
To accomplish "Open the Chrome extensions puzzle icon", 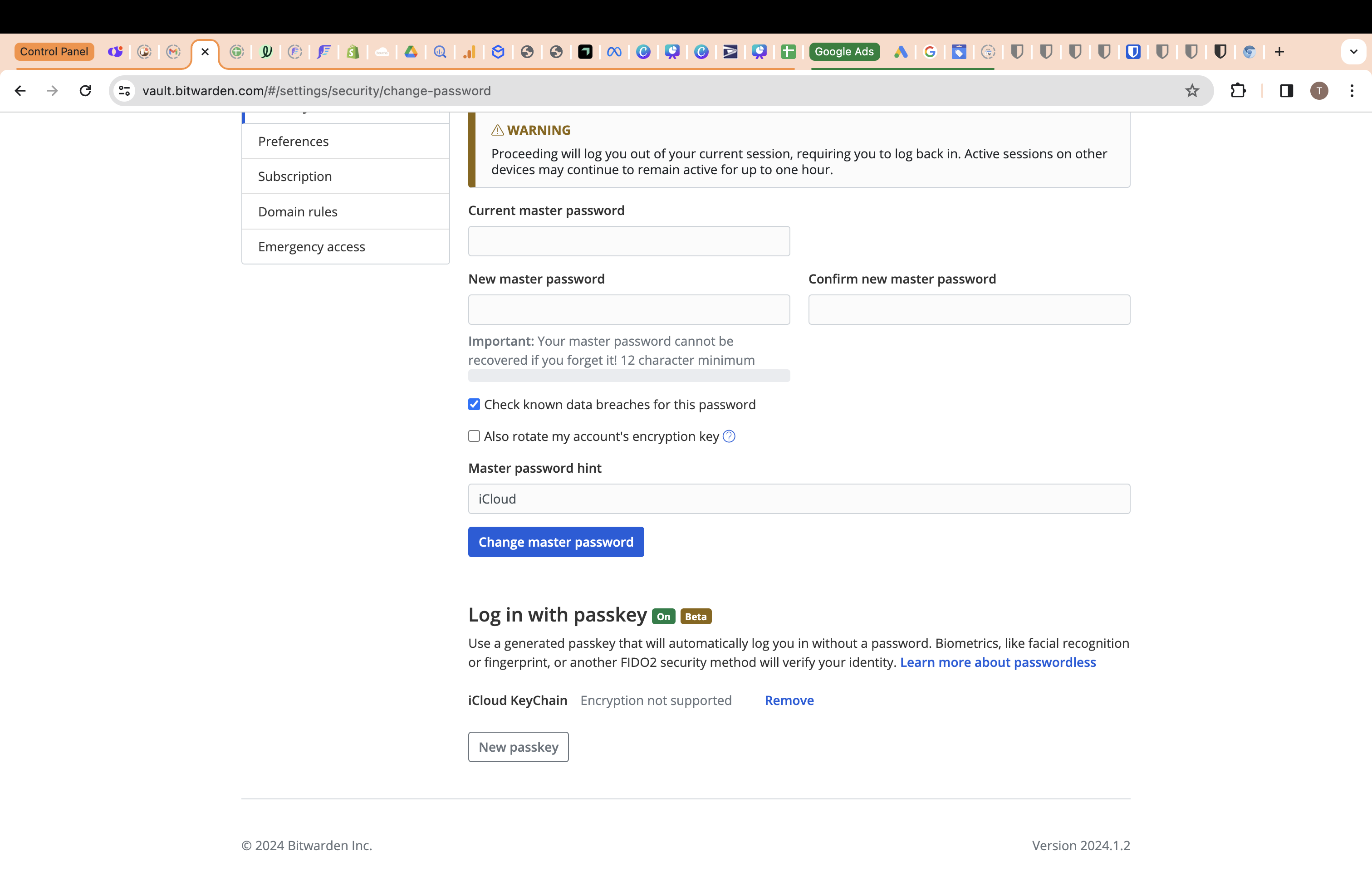I will pyautogui.click(x=1238, y=90).
